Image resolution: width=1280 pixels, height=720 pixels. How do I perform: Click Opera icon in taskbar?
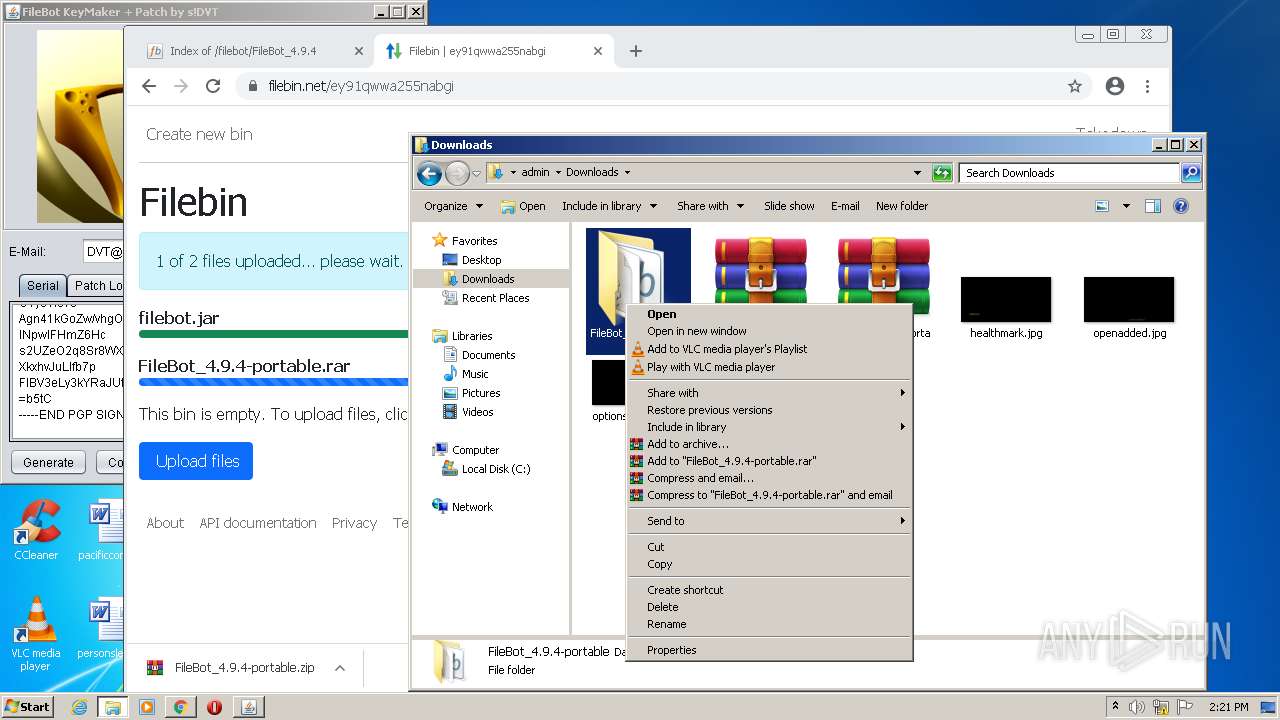click(214, 707)
